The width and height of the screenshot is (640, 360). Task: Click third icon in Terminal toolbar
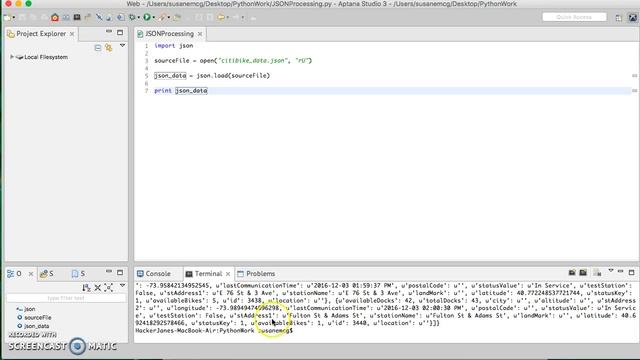[597, 273]
